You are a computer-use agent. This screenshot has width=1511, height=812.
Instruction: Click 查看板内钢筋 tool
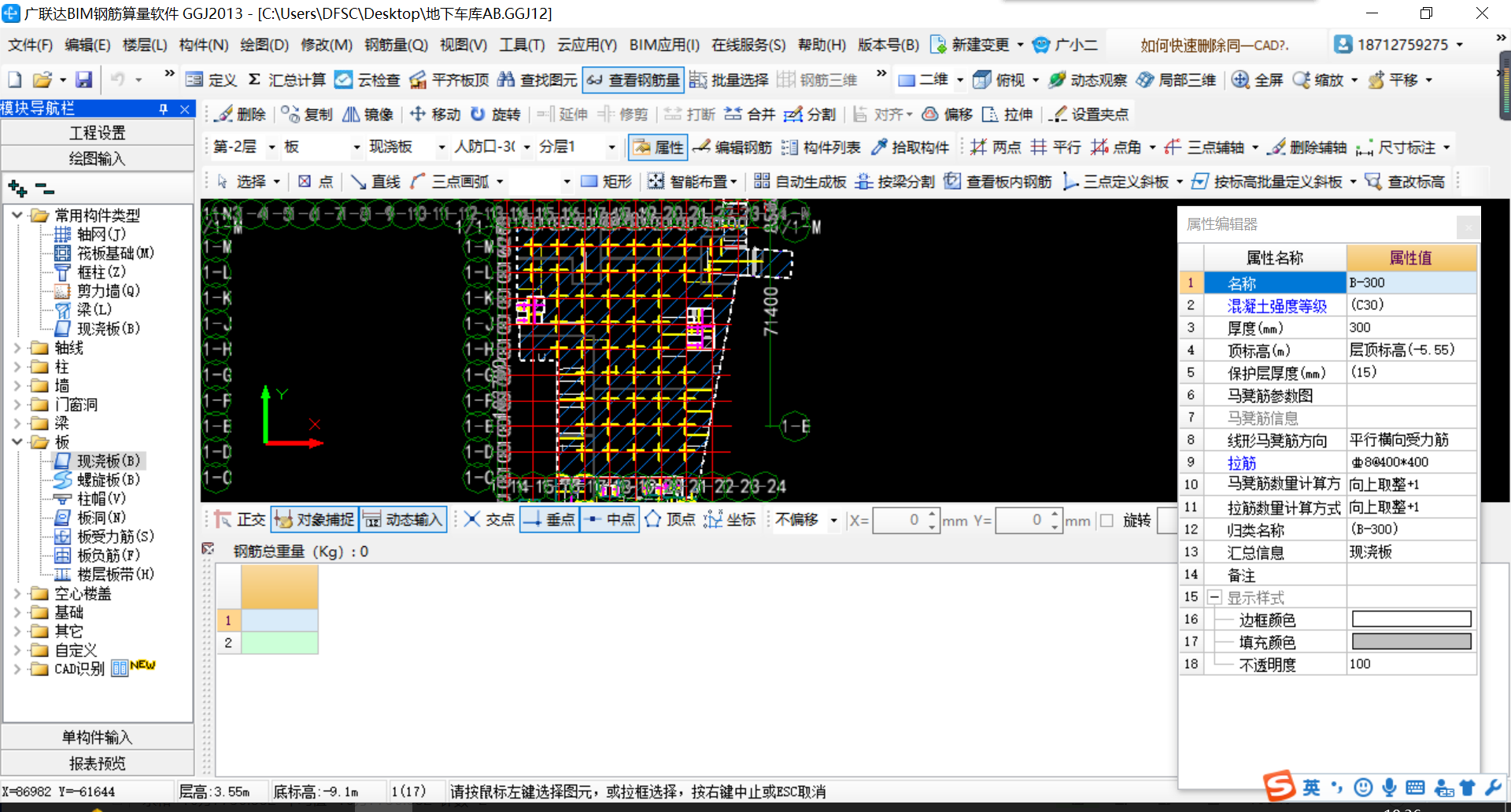coord(998,182)
